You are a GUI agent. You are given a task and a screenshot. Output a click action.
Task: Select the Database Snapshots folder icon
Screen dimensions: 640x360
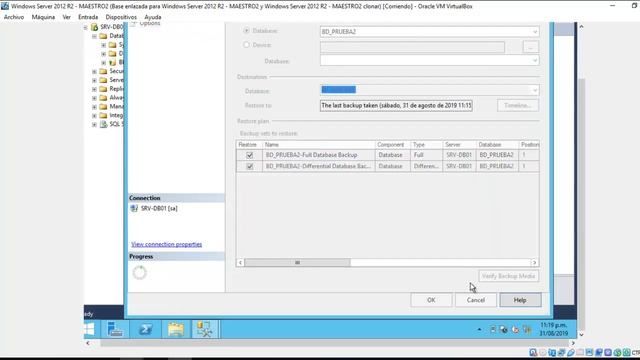tap(112, 53)
